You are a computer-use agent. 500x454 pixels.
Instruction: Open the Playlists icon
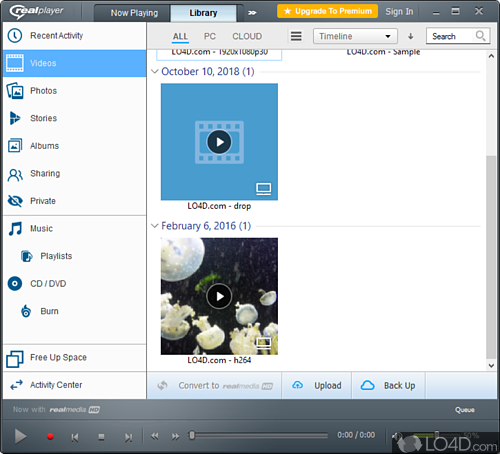pyautogui.click(x=27, y=256)
